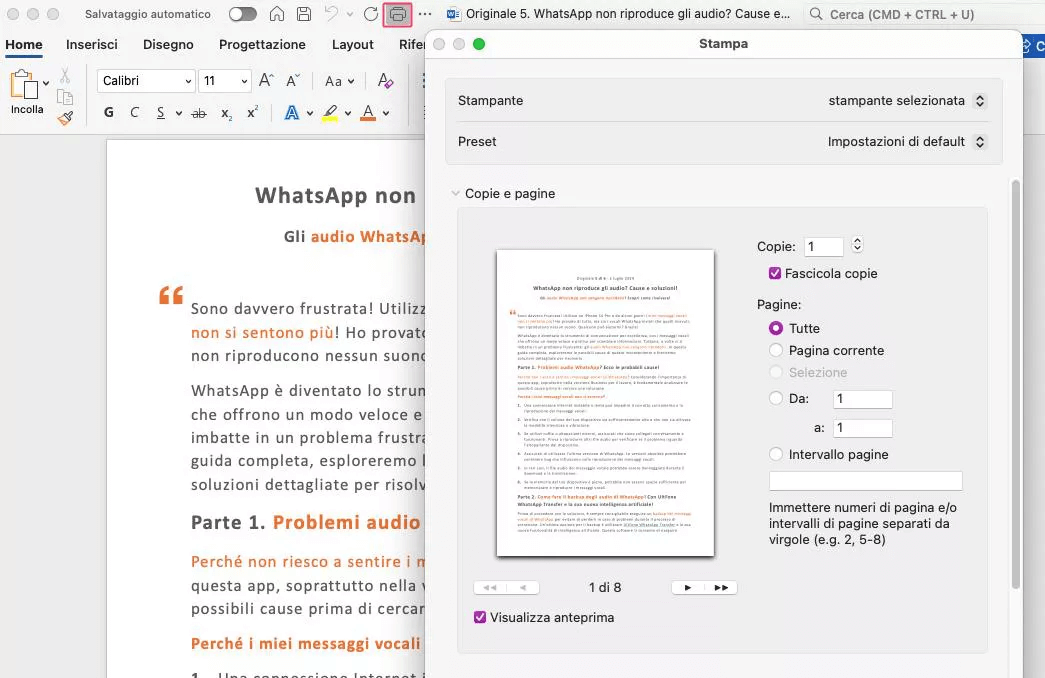Underline text with the S button

pos(161,113)
